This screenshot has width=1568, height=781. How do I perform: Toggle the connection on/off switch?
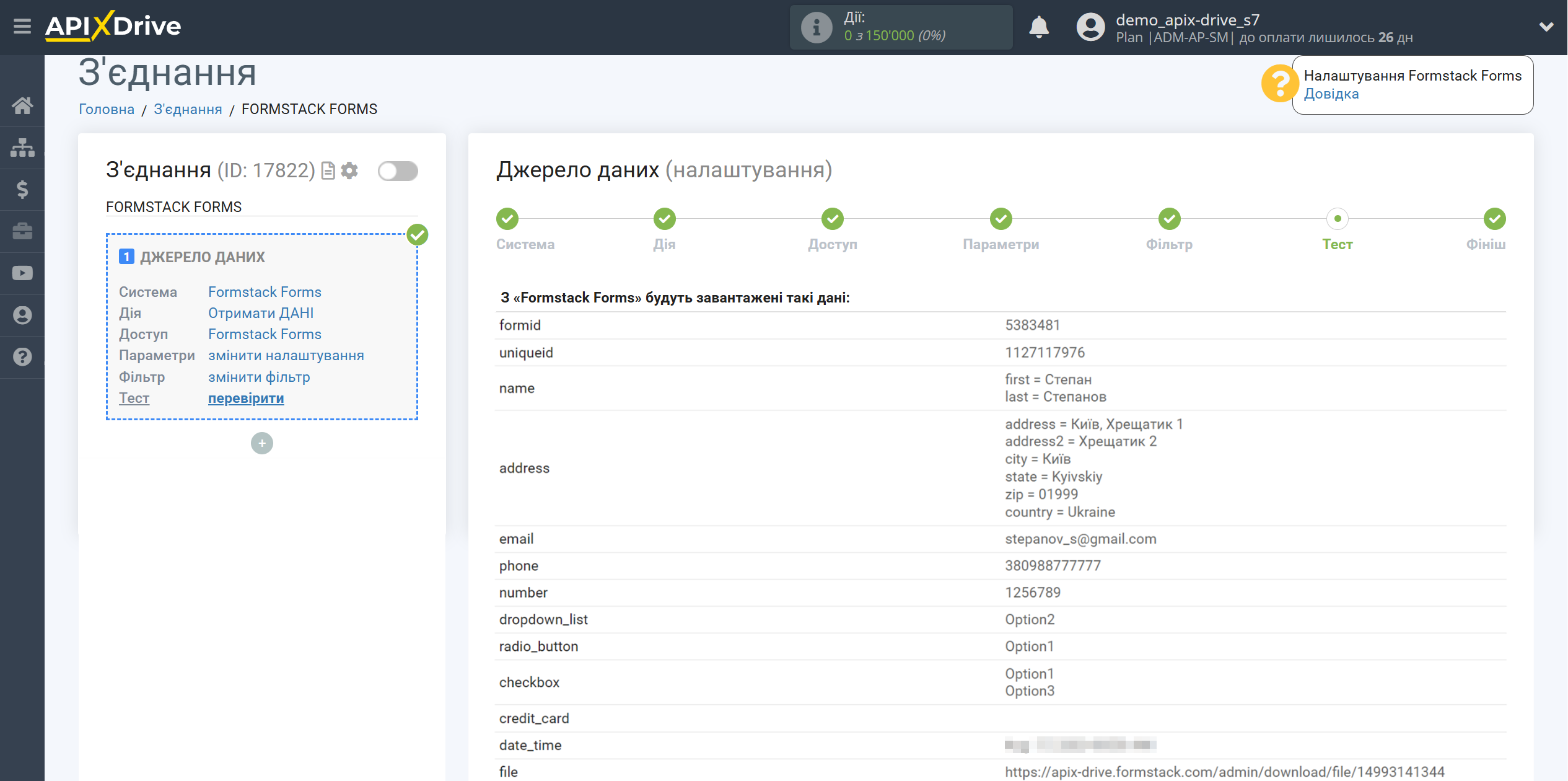398,171
